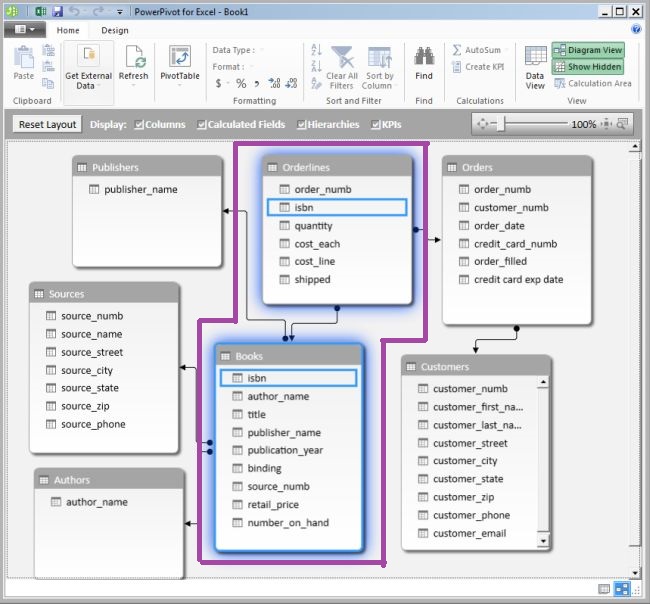Apply percent format
The height and width of the screenshot is (604, 650).
tap(241, 83)
